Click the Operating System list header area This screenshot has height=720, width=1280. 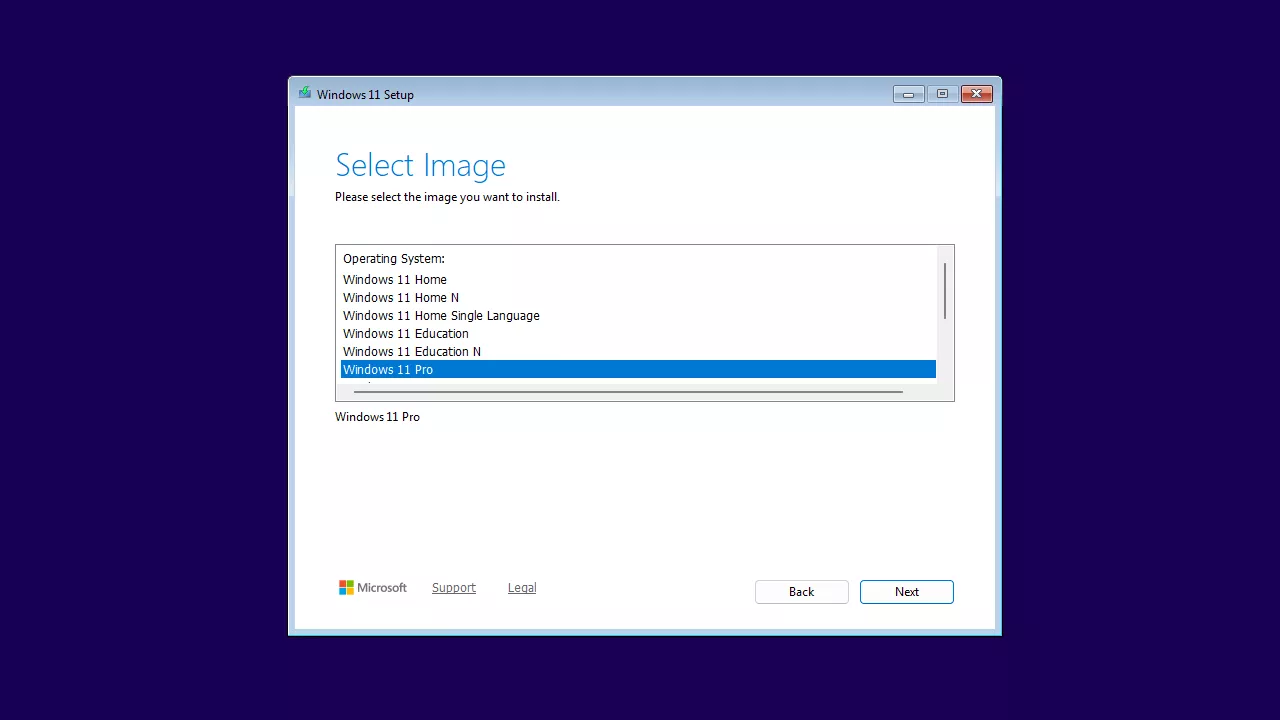393,258
